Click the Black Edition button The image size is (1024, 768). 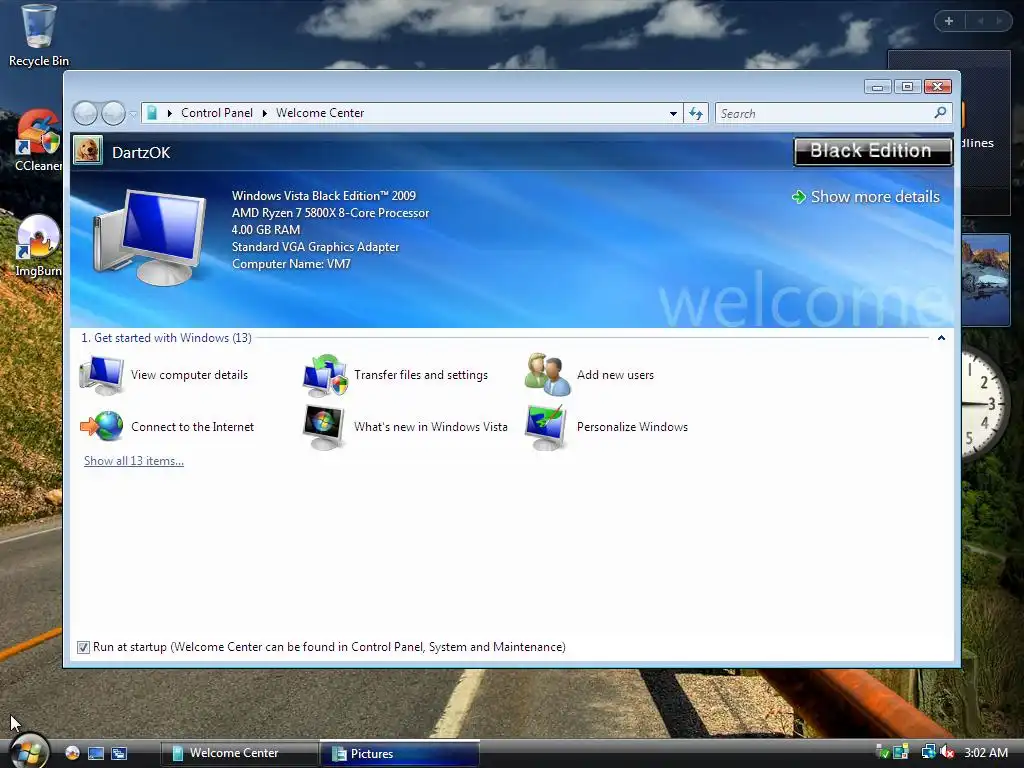(x=873, y=151)
